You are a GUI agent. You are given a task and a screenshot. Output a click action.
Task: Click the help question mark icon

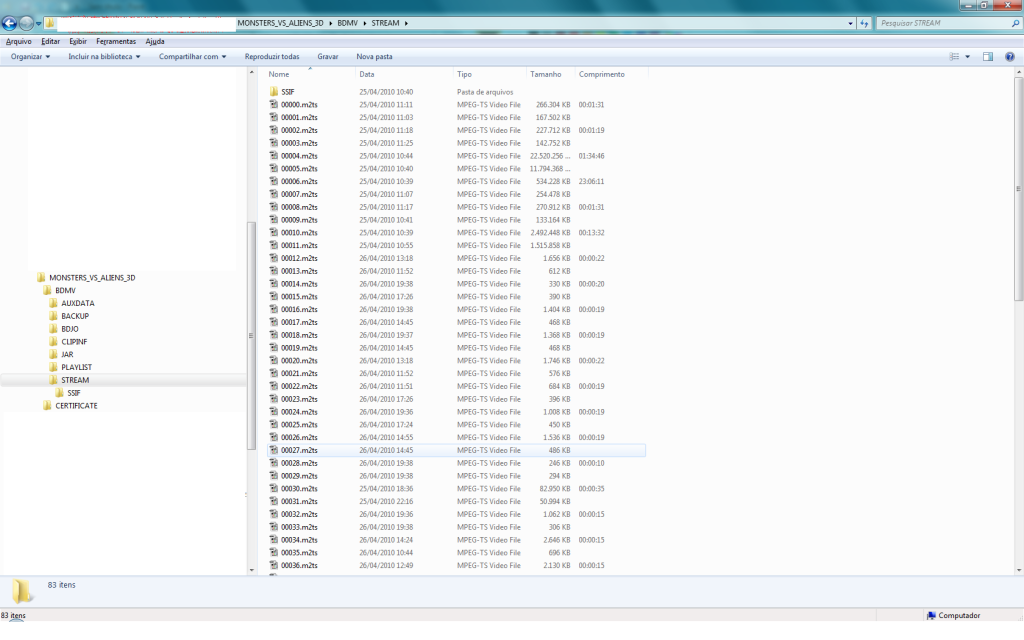click(x=1010, y=57)
